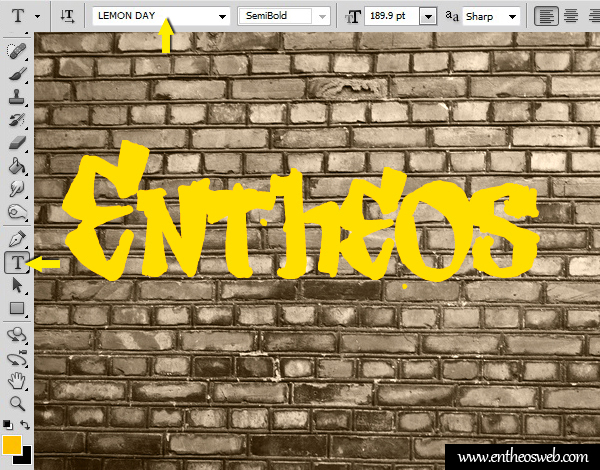The image size is (600, 470).
Task: Open the Type tool preset picker arrow
Action: tap(37, 16)
